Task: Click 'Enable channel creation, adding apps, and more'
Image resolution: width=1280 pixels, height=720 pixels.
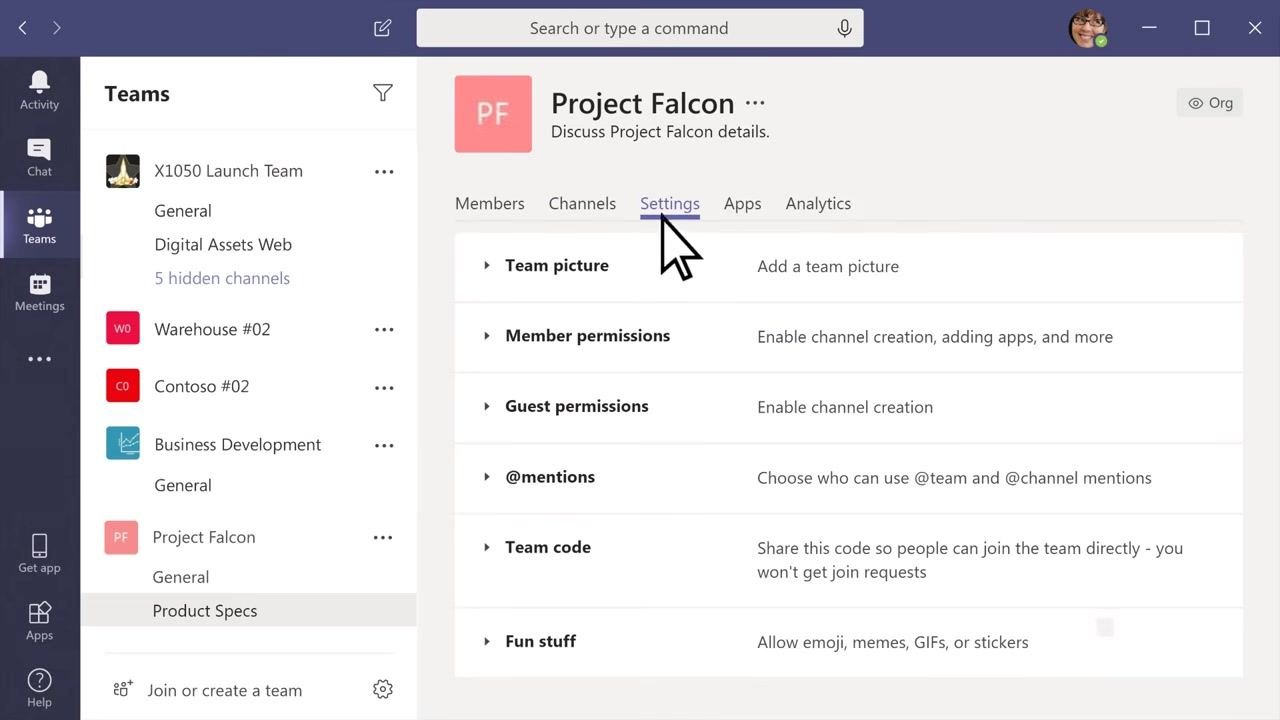Action: pyautogui.click(x=935, y=337)
